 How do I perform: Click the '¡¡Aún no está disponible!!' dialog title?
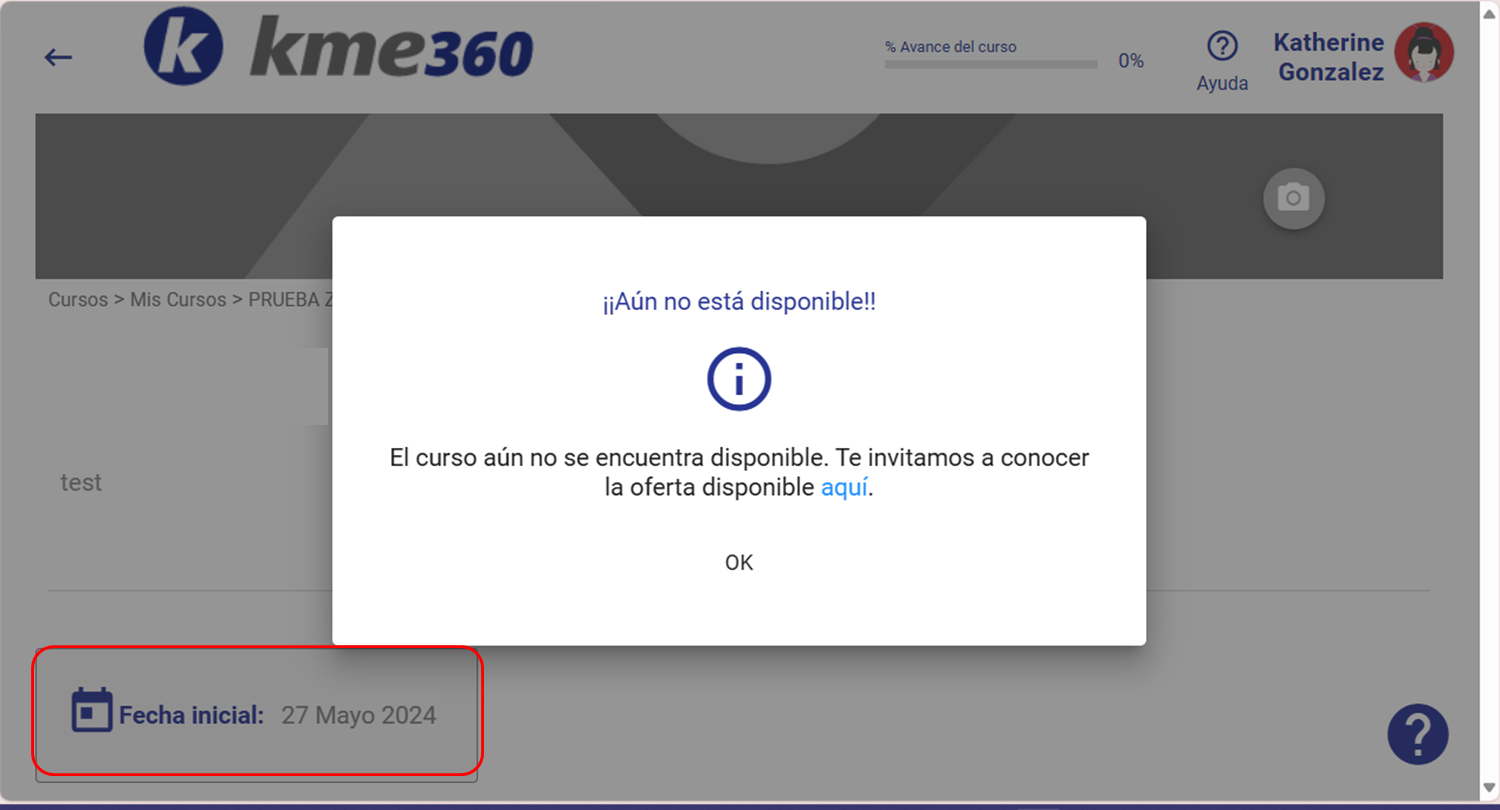(739, 302)
